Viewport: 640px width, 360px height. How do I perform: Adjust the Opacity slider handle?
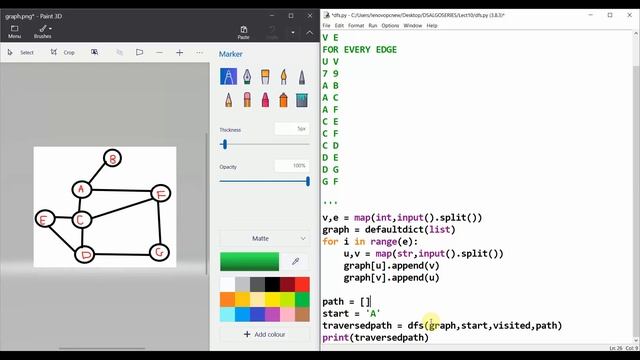[x=308, y=181]
